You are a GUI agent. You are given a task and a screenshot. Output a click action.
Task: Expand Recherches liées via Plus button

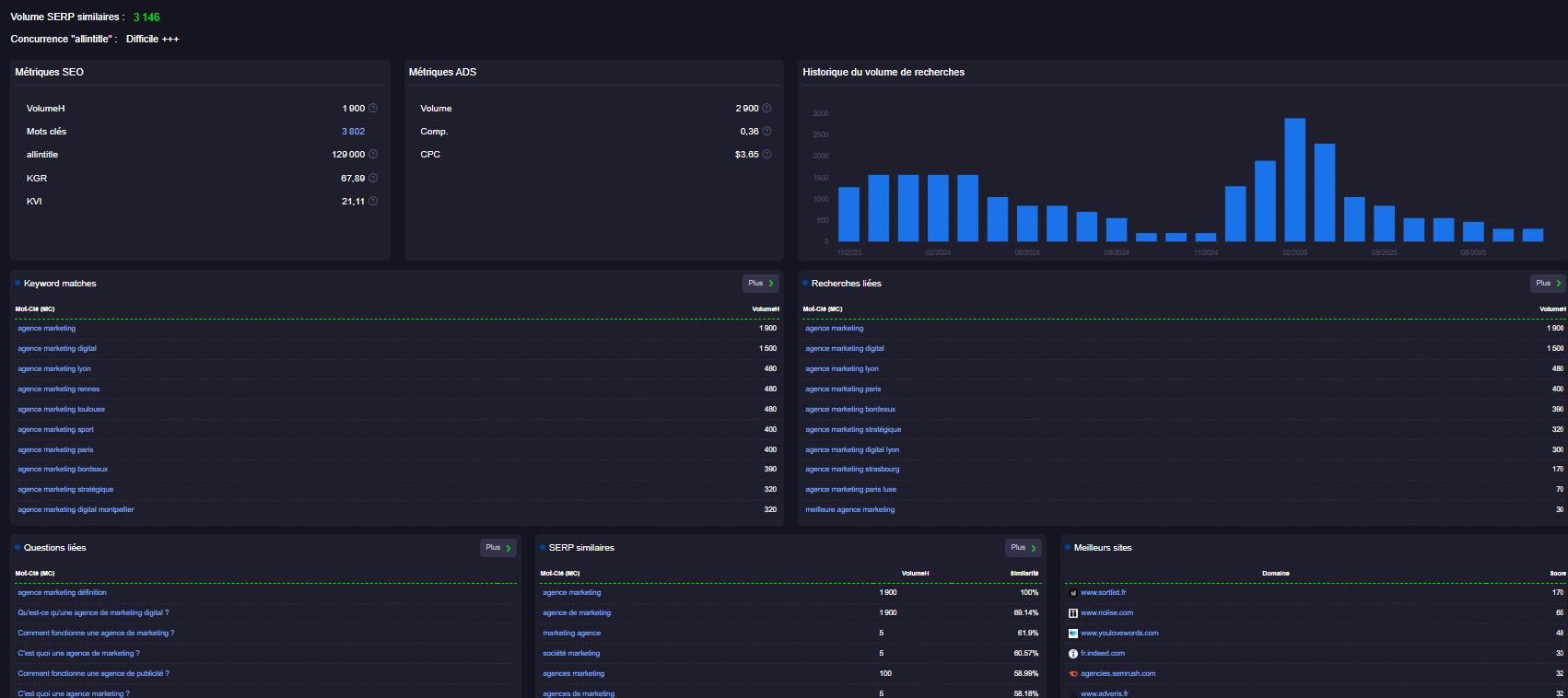pos(1548,284)
